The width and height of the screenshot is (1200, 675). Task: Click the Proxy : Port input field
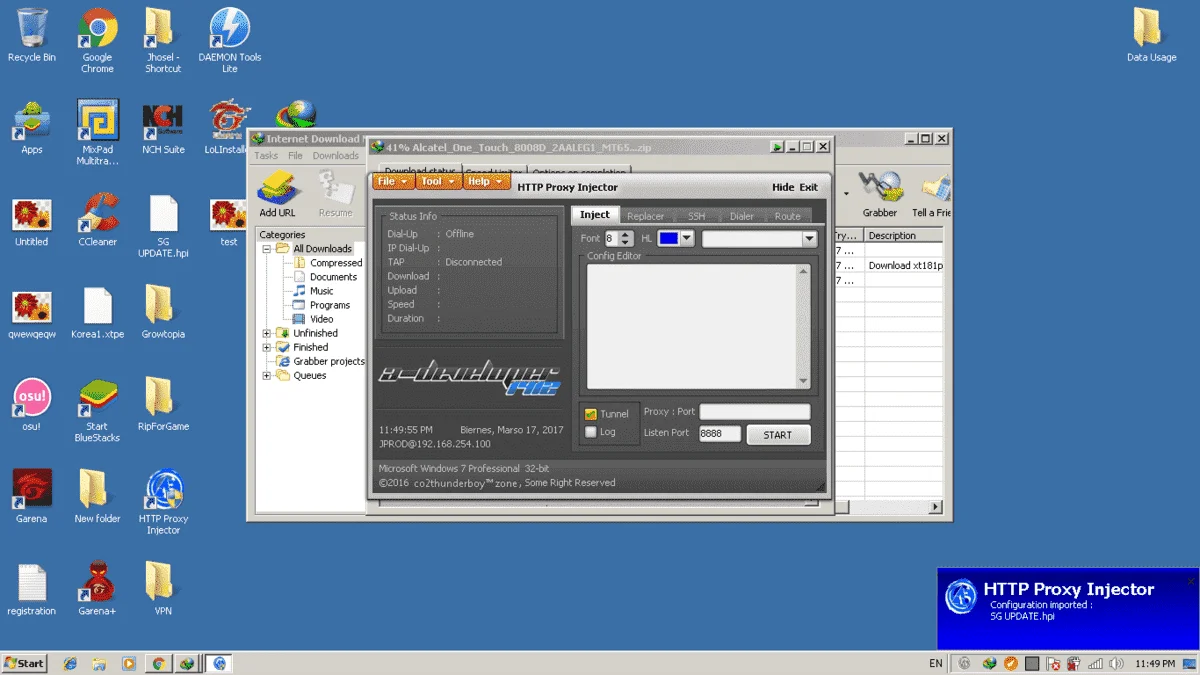pos(755,412)
